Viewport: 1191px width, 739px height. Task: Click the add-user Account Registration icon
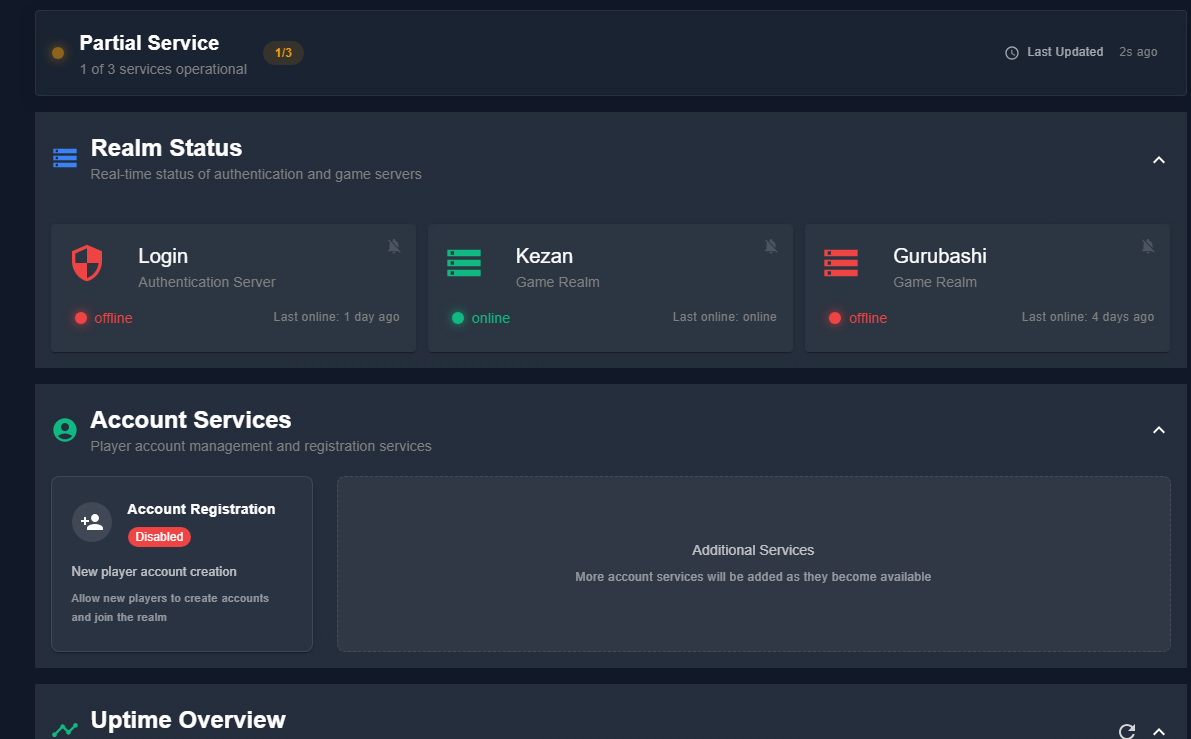(x=92, y=522)
